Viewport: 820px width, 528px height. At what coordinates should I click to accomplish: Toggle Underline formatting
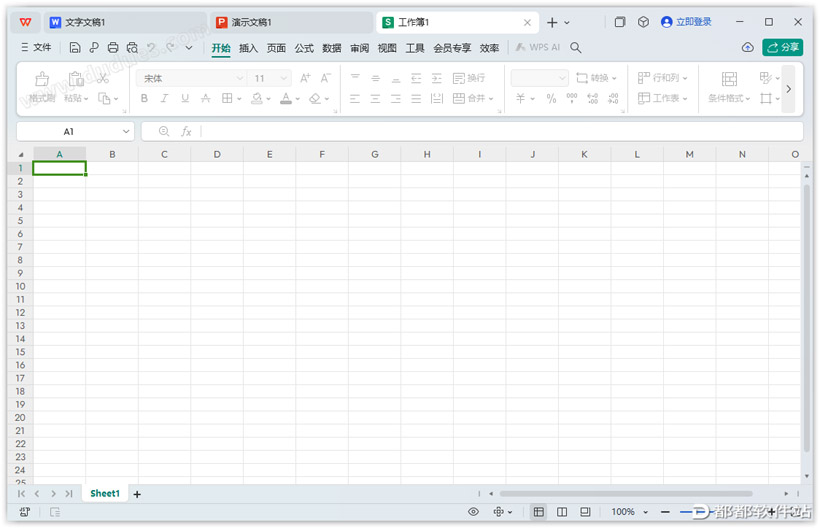[185, 98]
